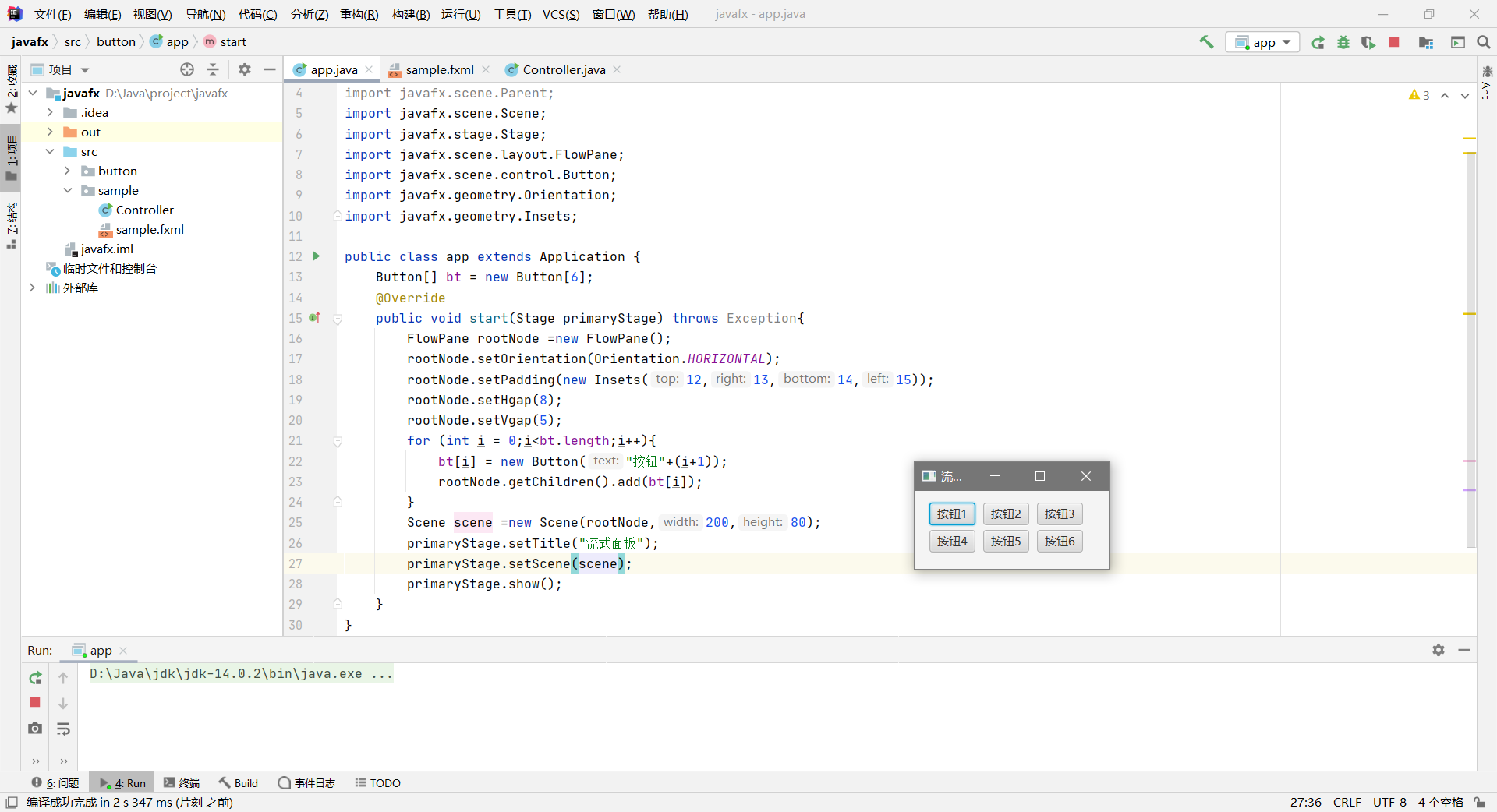Click the red Stop icon in toolbar
The height and width of the screenshot is (812, 1497).
pyautogui.click(x=1395, y=42)
